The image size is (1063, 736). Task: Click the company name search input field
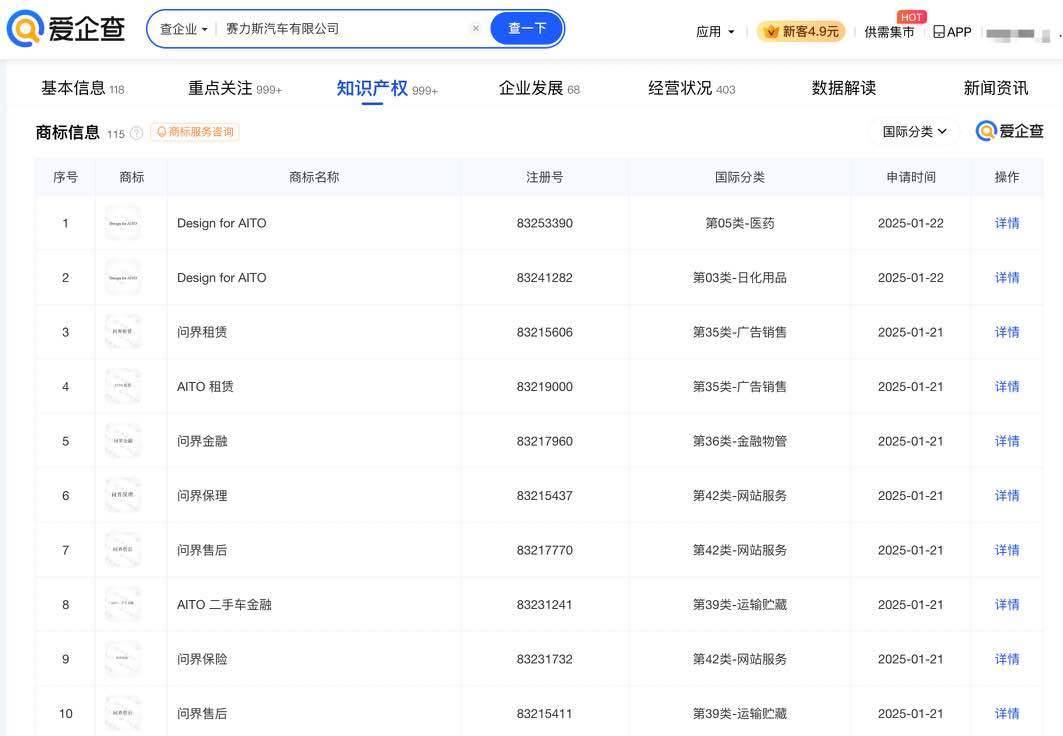click(x=340, y=29)
